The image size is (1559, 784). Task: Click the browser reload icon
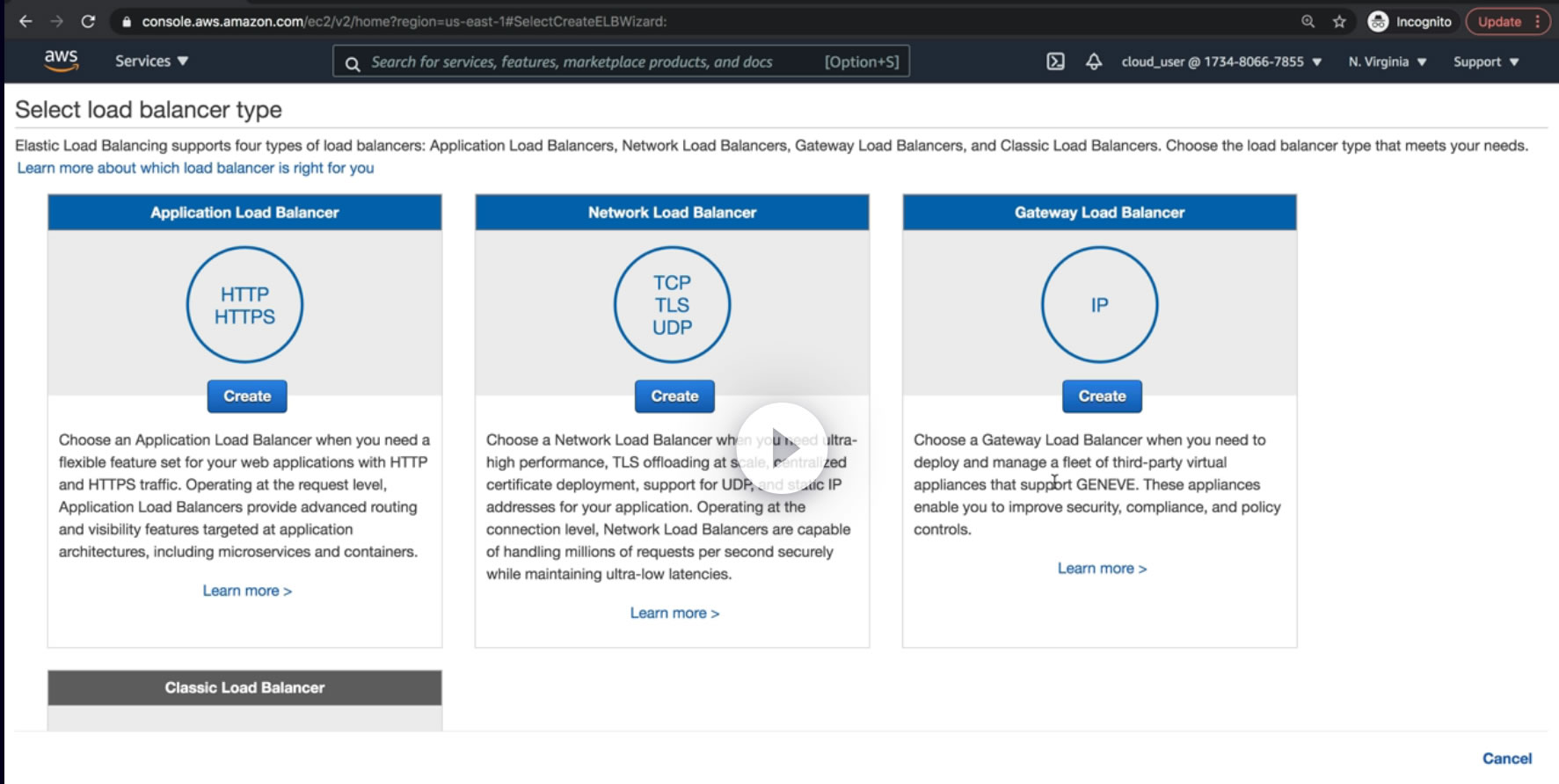click(88, 21)
